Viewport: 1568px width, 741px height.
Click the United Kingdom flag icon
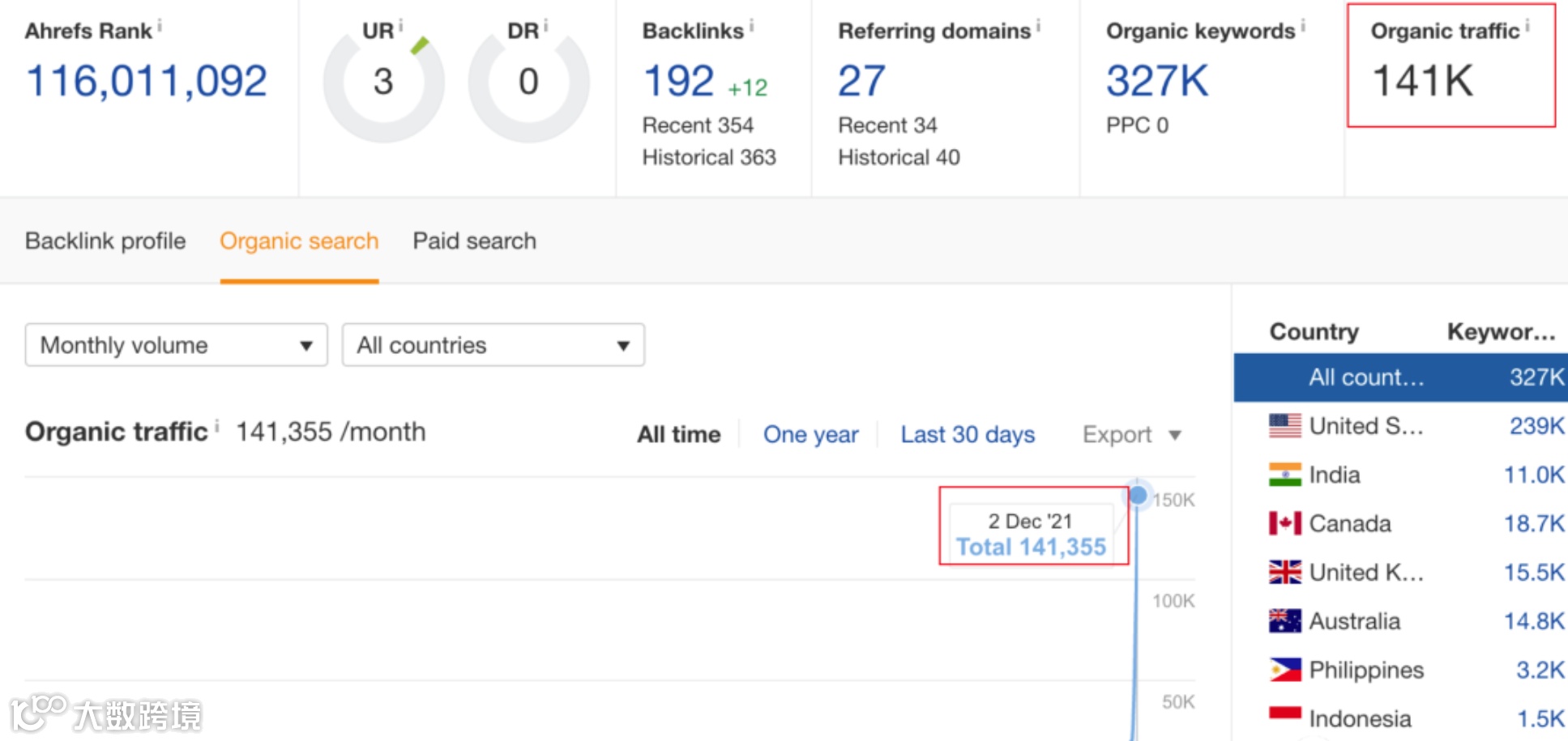1285,572
